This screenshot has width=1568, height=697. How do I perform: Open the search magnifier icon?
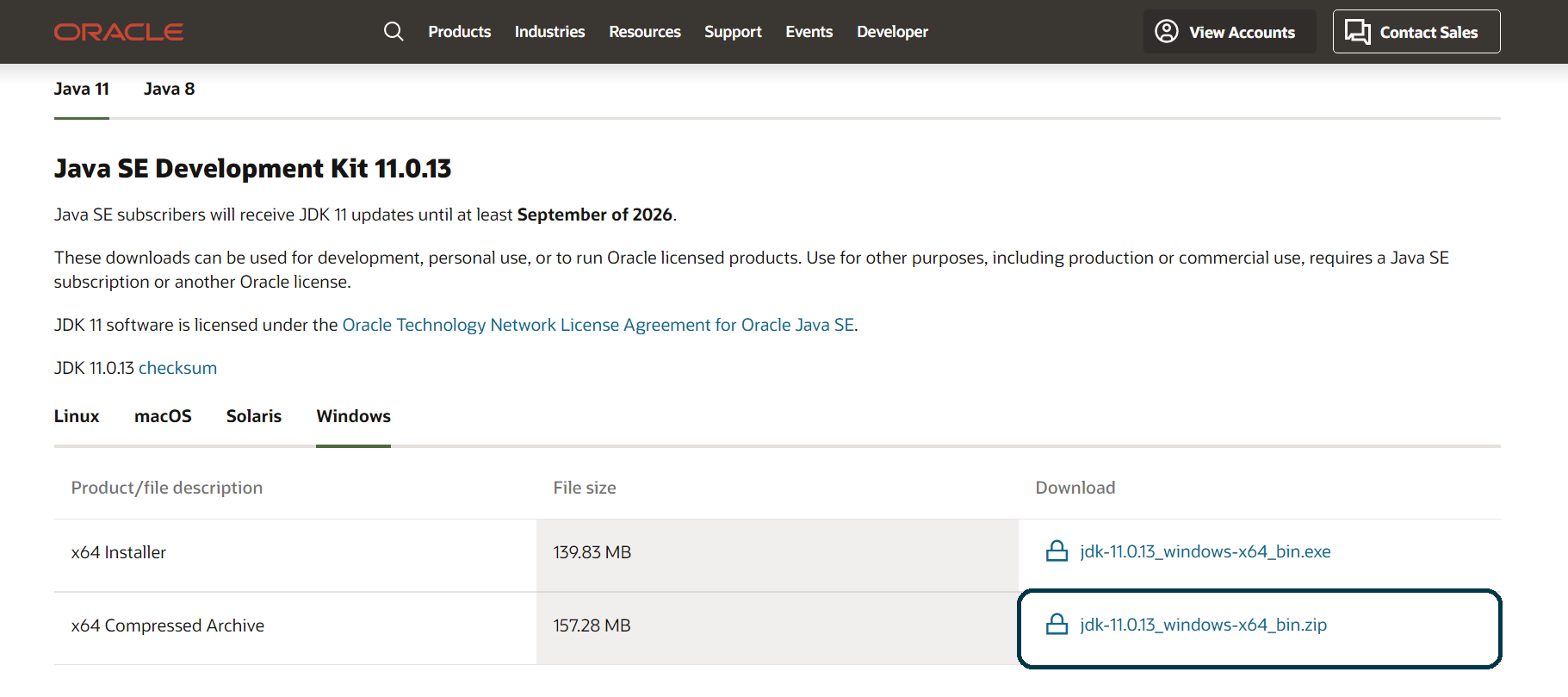tap(394, 32)
